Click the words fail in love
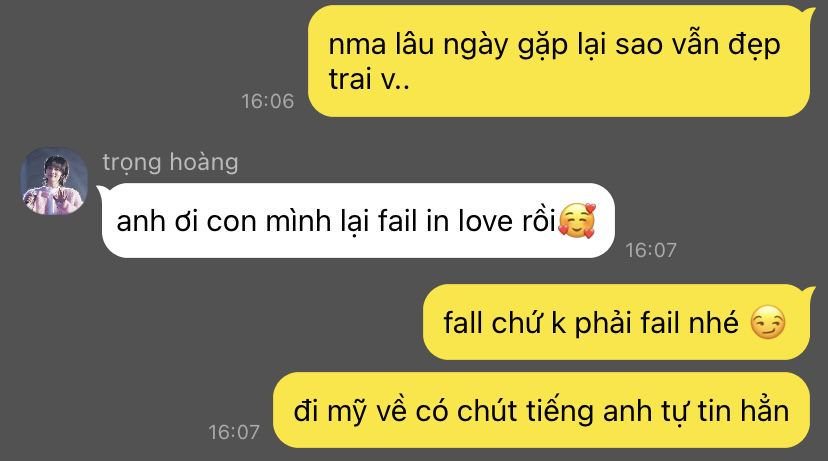This screenshot has width=828, height=461. tap(446, 221)
